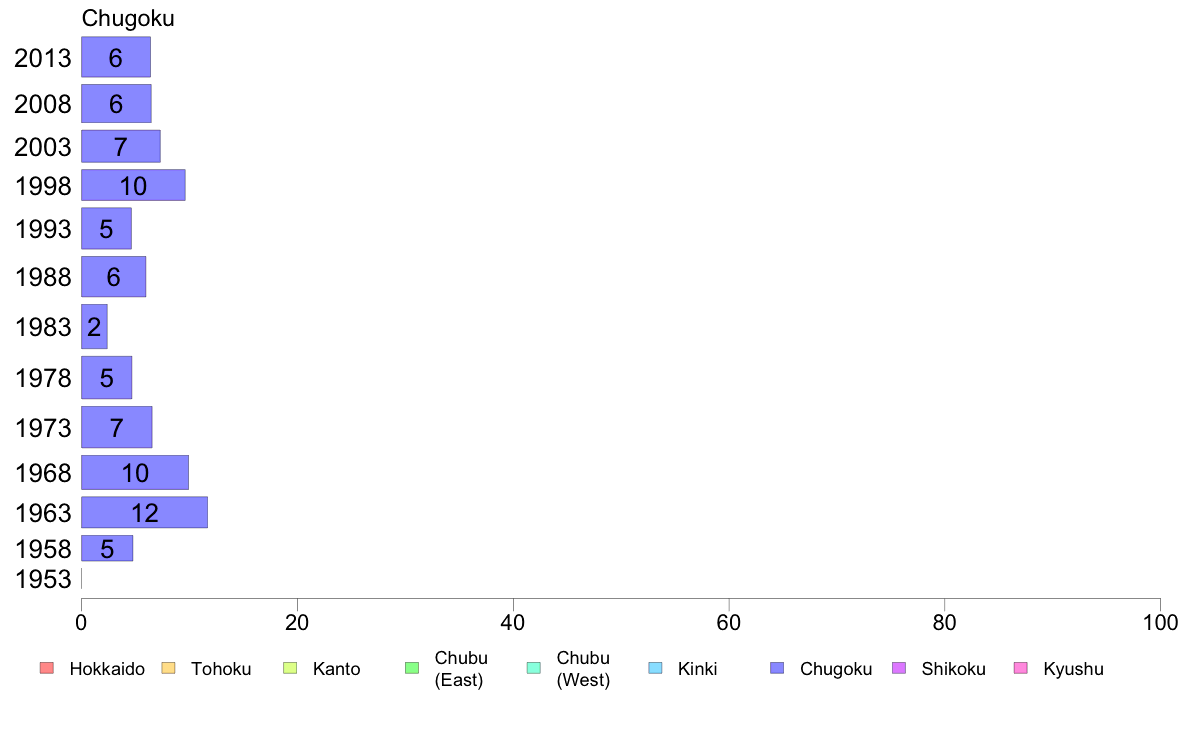Select the 1998 bar with value 10
This screenshot has width=1188, height=736.
coord(133,185)
